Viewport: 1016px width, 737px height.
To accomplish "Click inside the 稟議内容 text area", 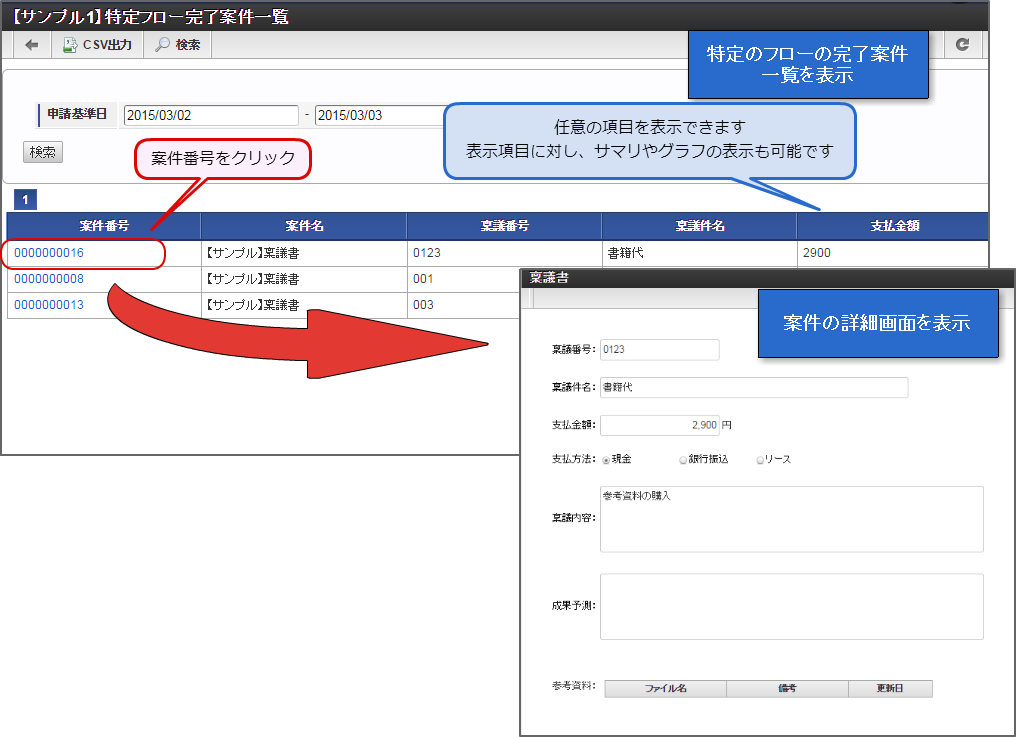I will tap(790, 518).
